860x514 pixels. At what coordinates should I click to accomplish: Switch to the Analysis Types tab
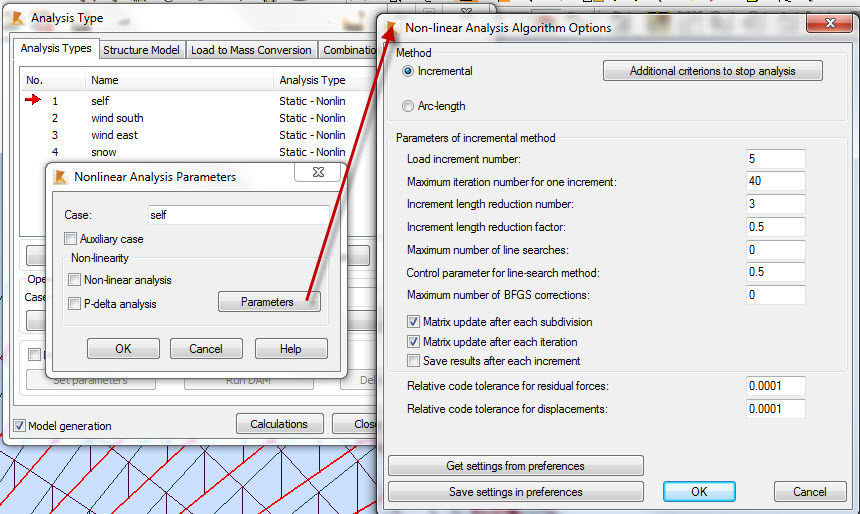[56, 48]
